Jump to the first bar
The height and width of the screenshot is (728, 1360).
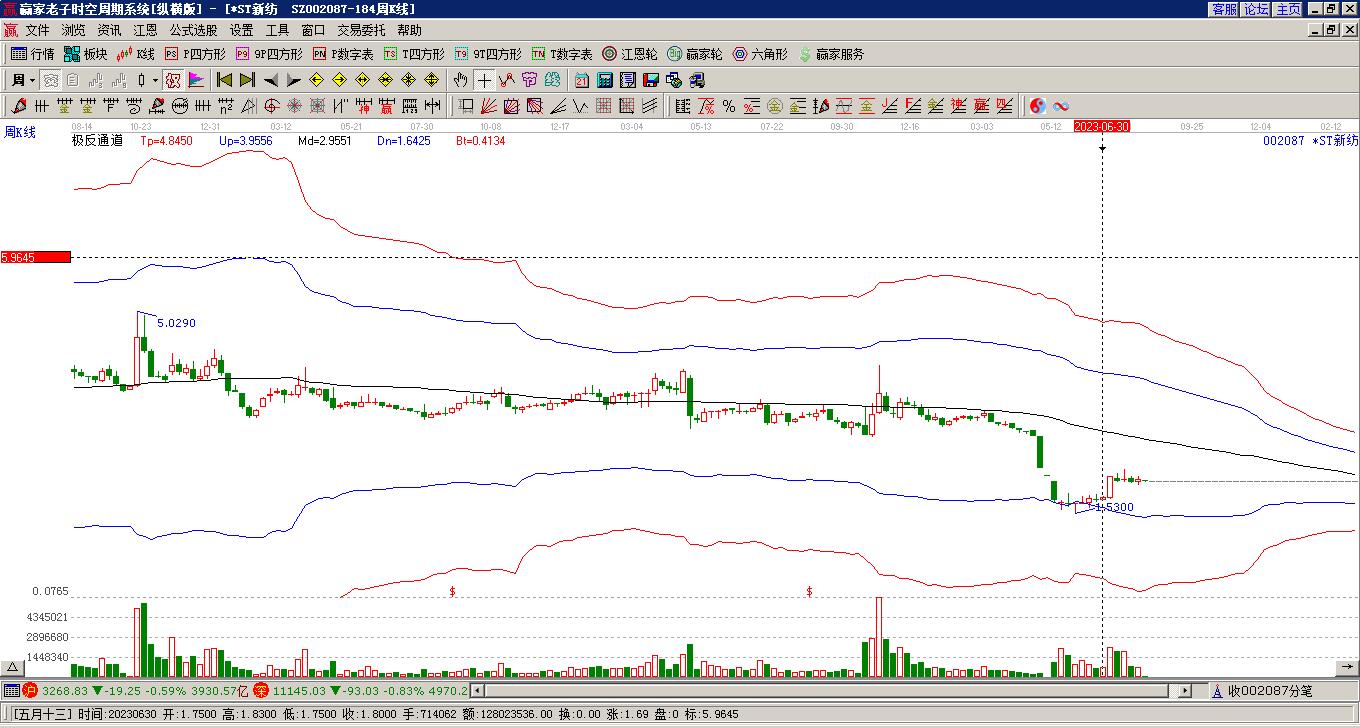pyautogui.click(x=225, y=80)
